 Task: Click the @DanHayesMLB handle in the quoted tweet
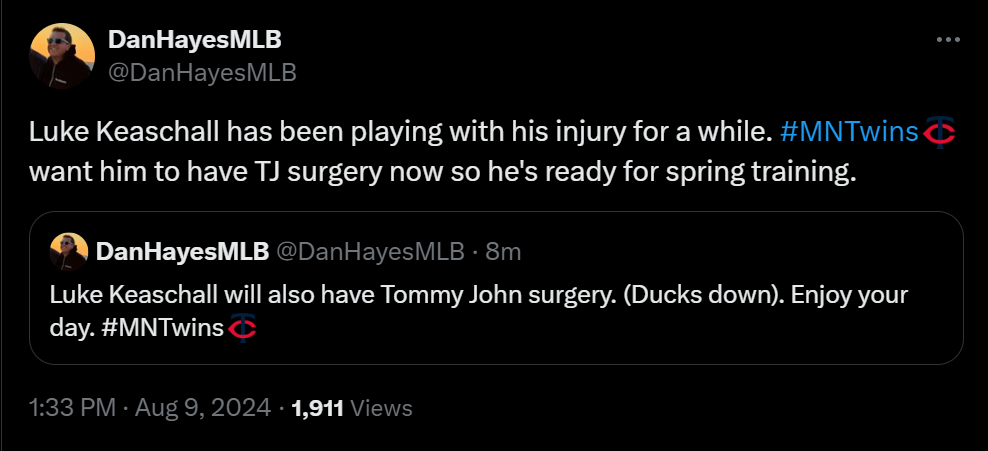tap(370, 252)
